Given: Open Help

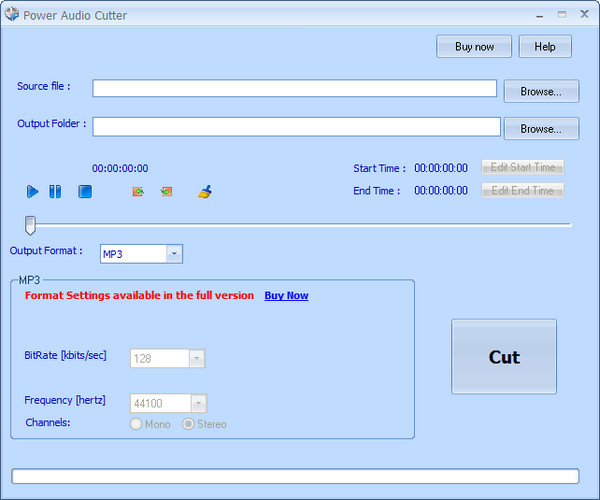Looking at the screenshot, I should (x=545, y=47).
